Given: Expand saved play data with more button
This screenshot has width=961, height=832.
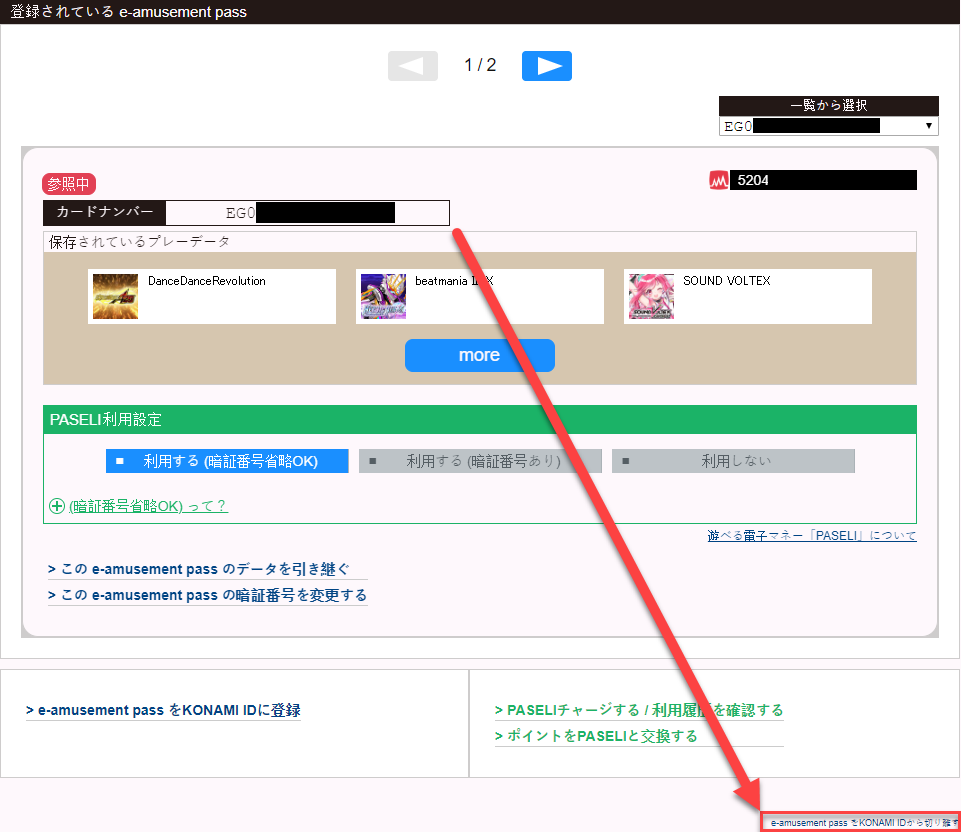Looking at the screenshot, I should coord(480,355).
